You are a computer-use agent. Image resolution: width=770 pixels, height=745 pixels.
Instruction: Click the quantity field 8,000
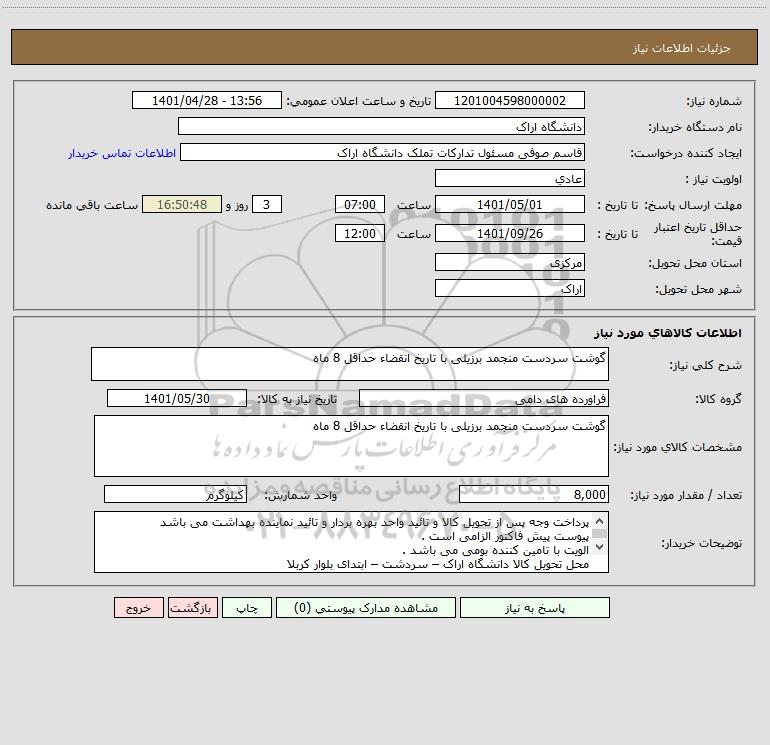(534, 495)
